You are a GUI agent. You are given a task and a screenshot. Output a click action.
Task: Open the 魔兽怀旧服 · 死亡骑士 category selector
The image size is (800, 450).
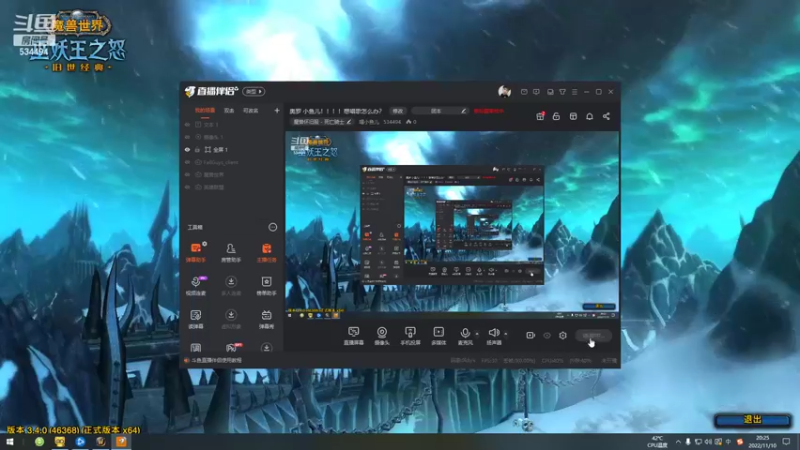pos(321,122)
